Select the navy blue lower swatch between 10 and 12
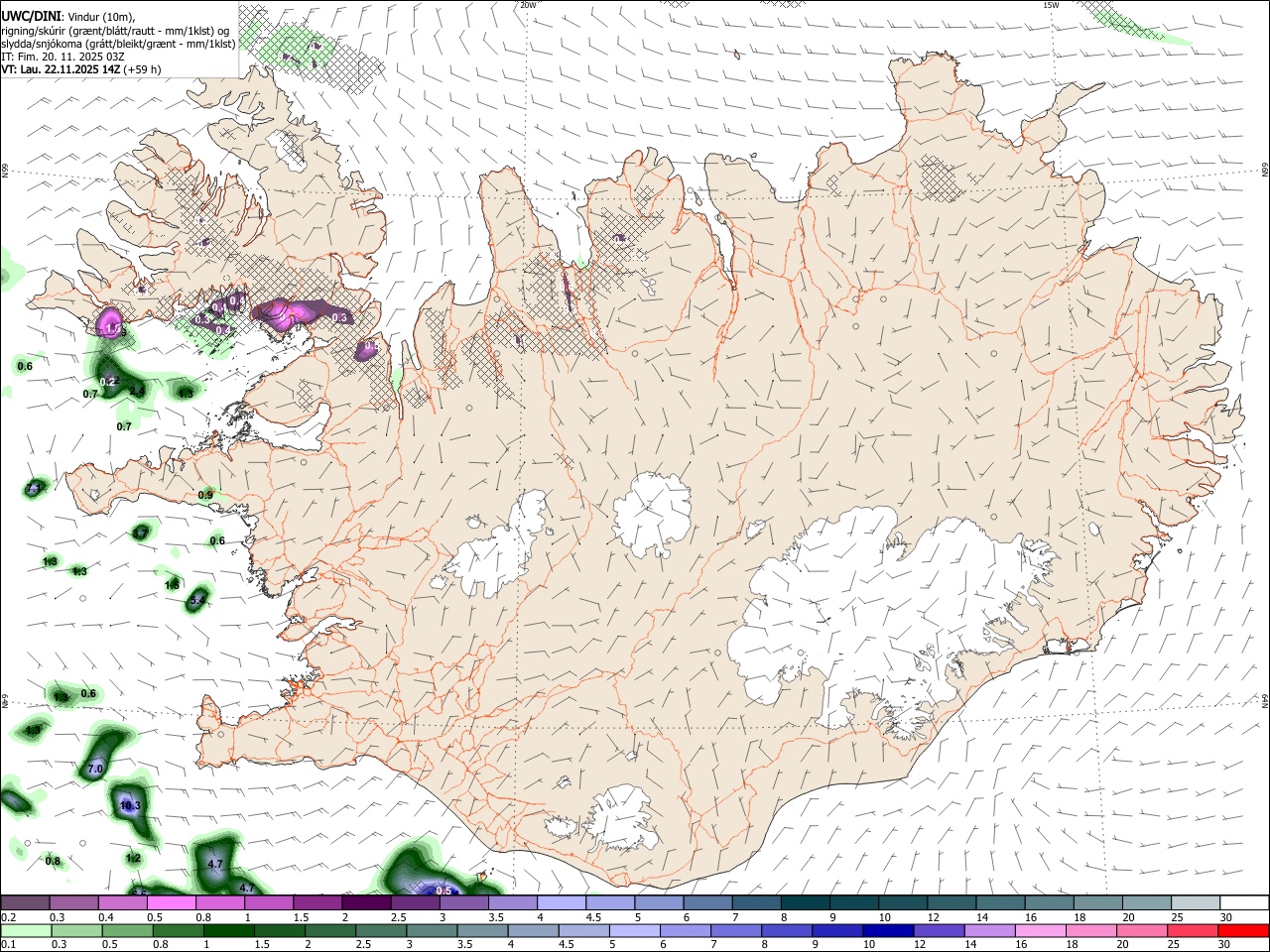The height and width of the screenshot is (952, 1270). 889,931
